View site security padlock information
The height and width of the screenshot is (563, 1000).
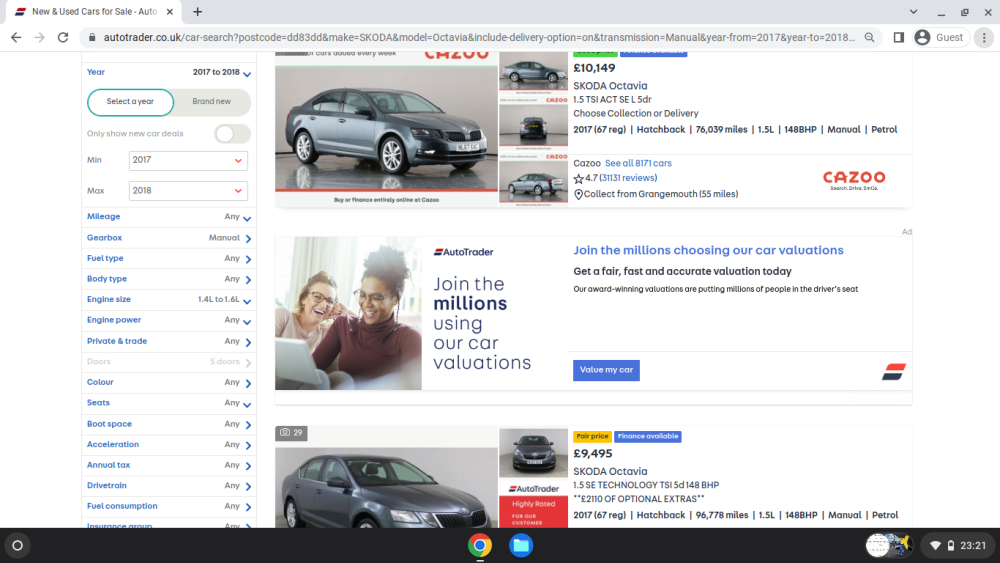click(92, 38)
